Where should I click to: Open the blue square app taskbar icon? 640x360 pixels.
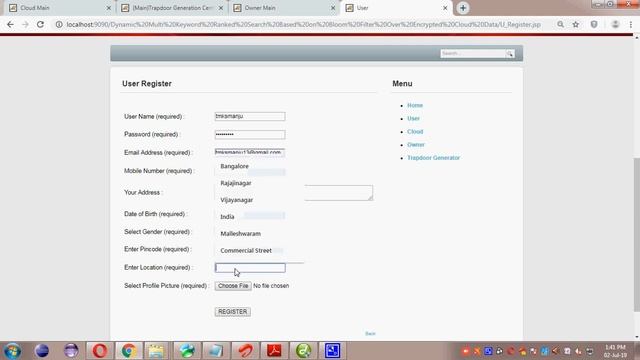(x=332, y=351)
